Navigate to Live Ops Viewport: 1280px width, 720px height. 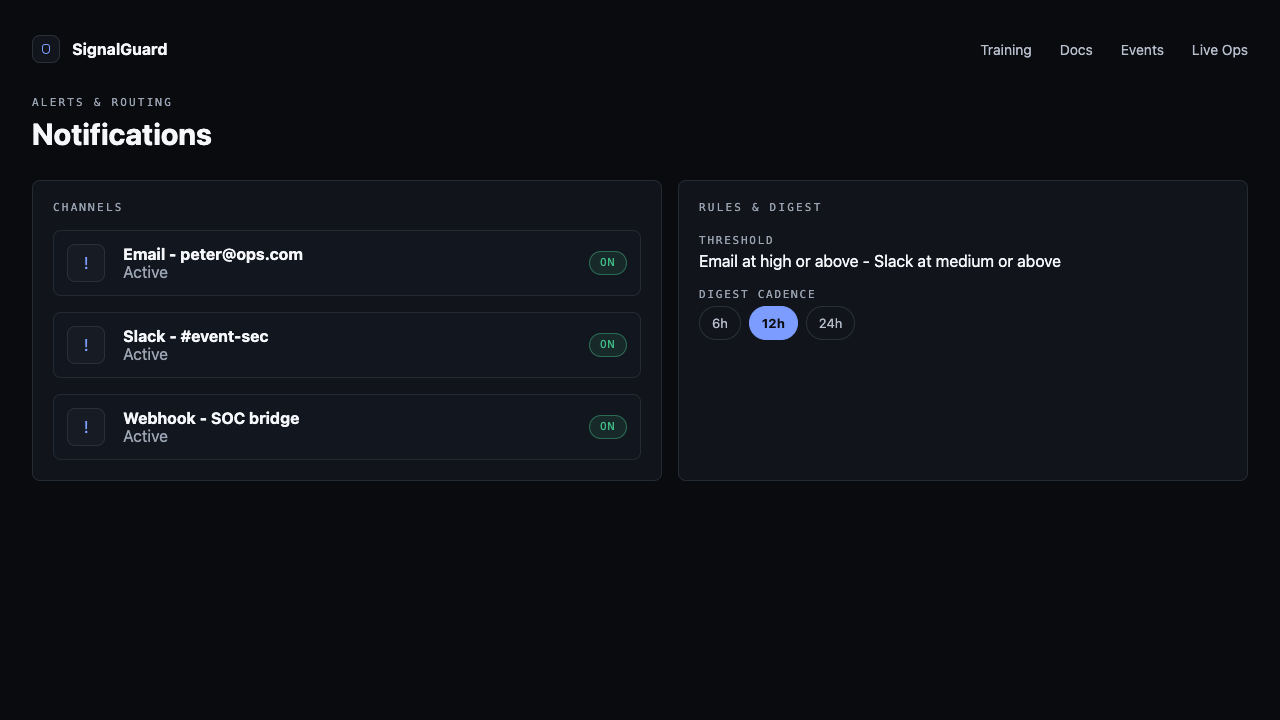[1220, 50]
